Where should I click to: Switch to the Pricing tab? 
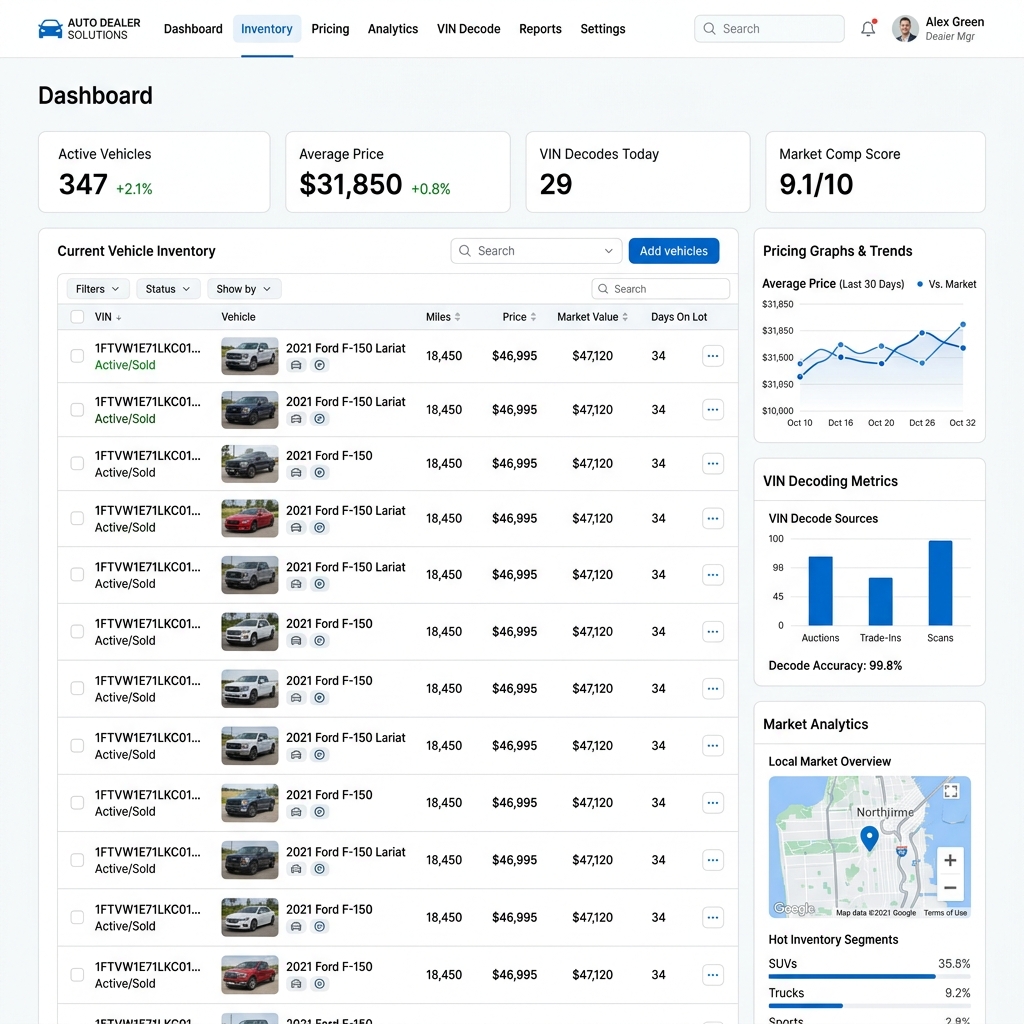[x=330, y=29]
